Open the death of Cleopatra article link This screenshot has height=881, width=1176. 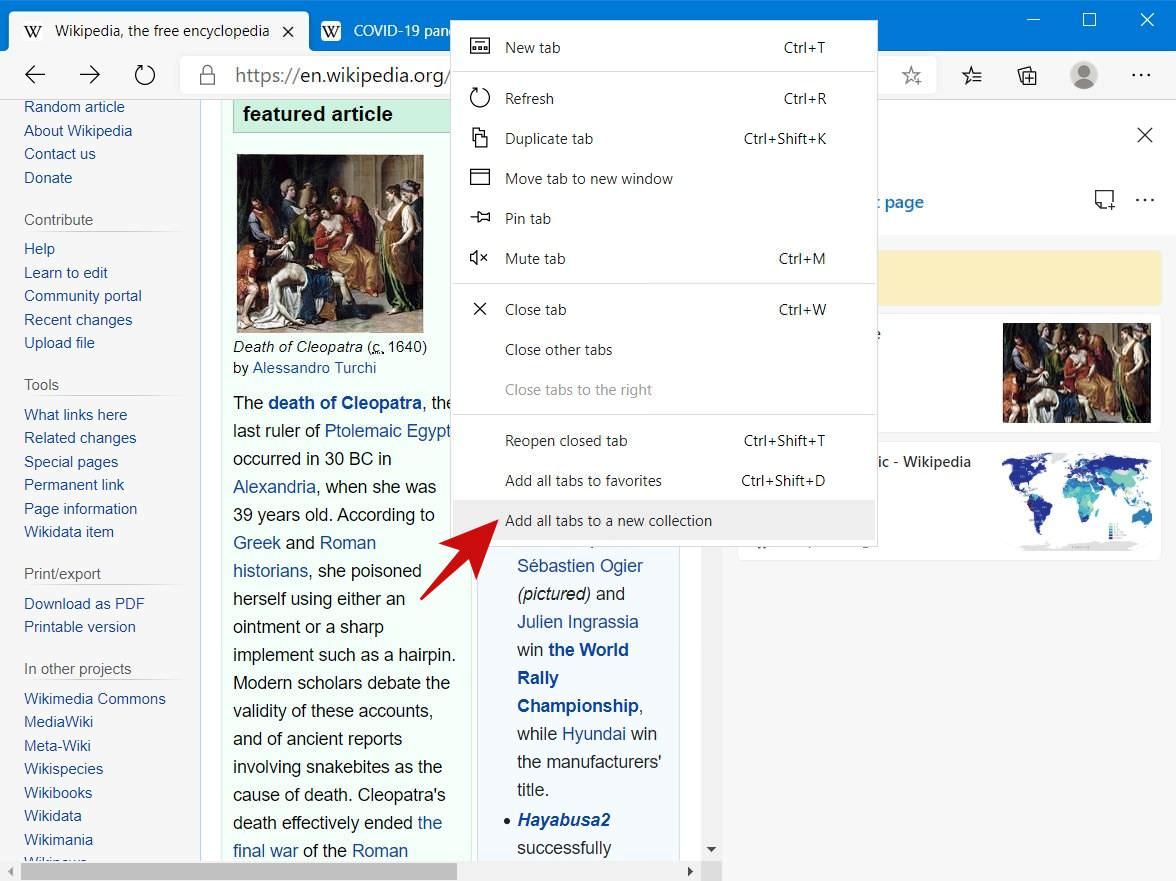click(345, 403)
